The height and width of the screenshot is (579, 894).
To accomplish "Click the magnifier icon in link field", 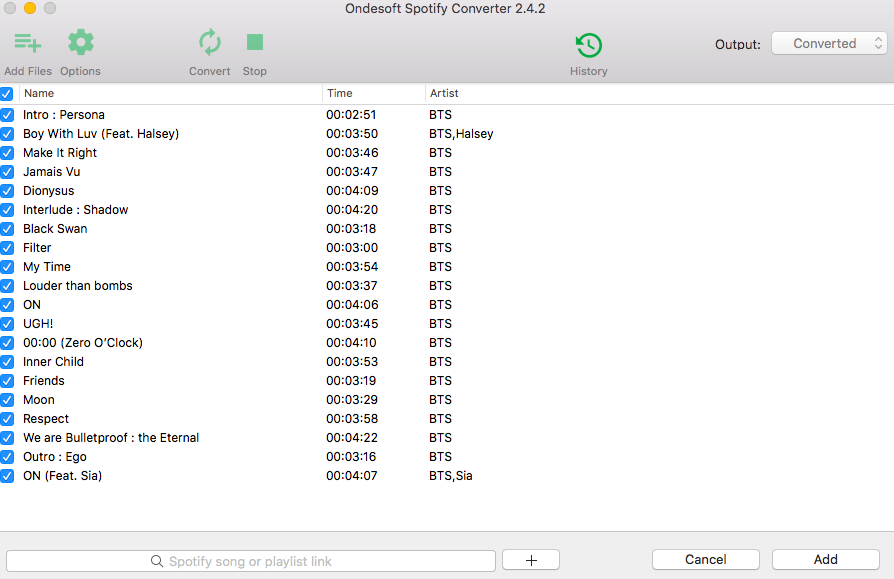I will (x=157, y=561).
